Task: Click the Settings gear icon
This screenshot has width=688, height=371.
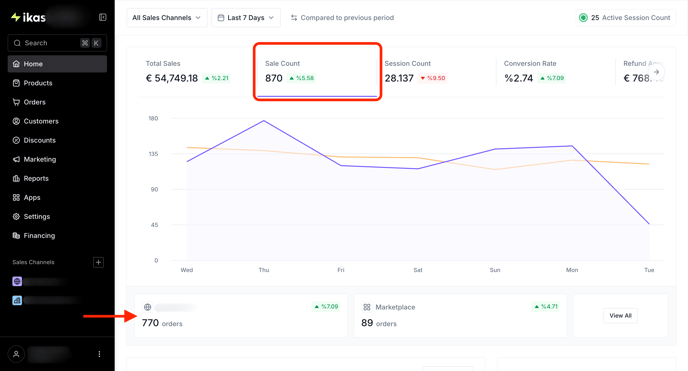Action: coord(16,217)
